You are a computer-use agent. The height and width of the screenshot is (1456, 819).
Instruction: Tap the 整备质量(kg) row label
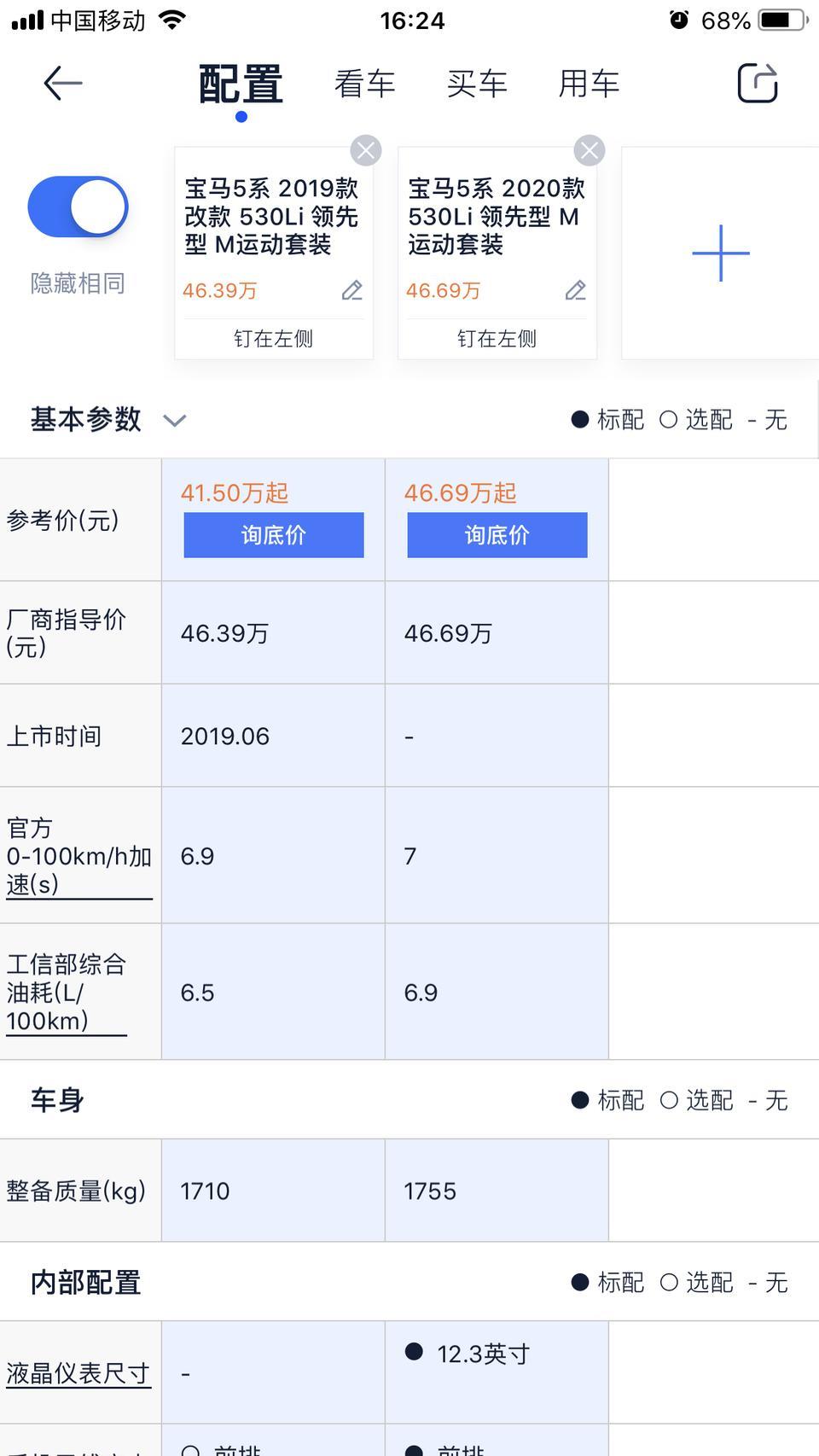(76, 1191)
